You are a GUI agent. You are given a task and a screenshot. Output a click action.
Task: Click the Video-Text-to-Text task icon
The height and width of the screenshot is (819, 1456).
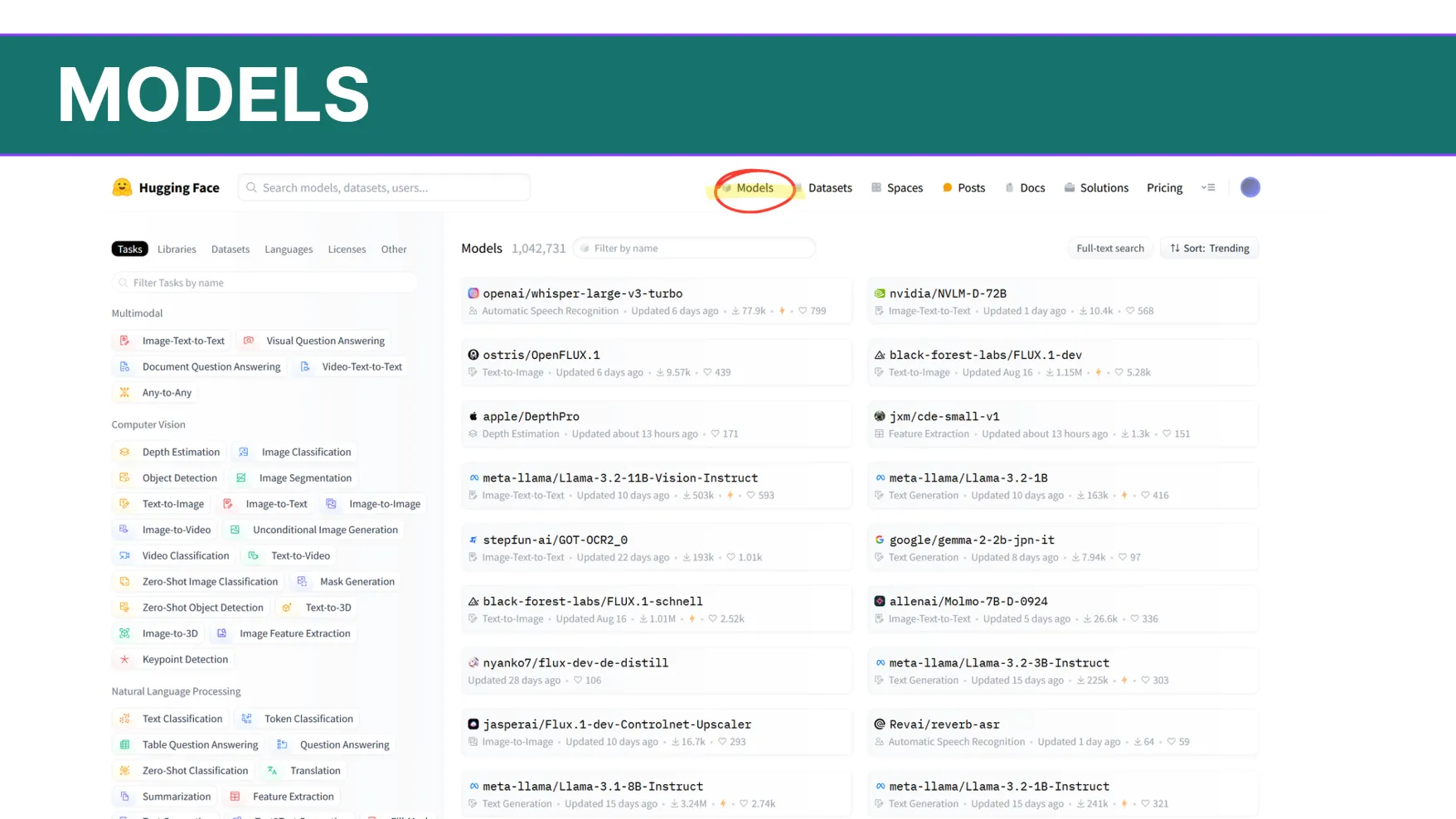click(x=304, y=366)
